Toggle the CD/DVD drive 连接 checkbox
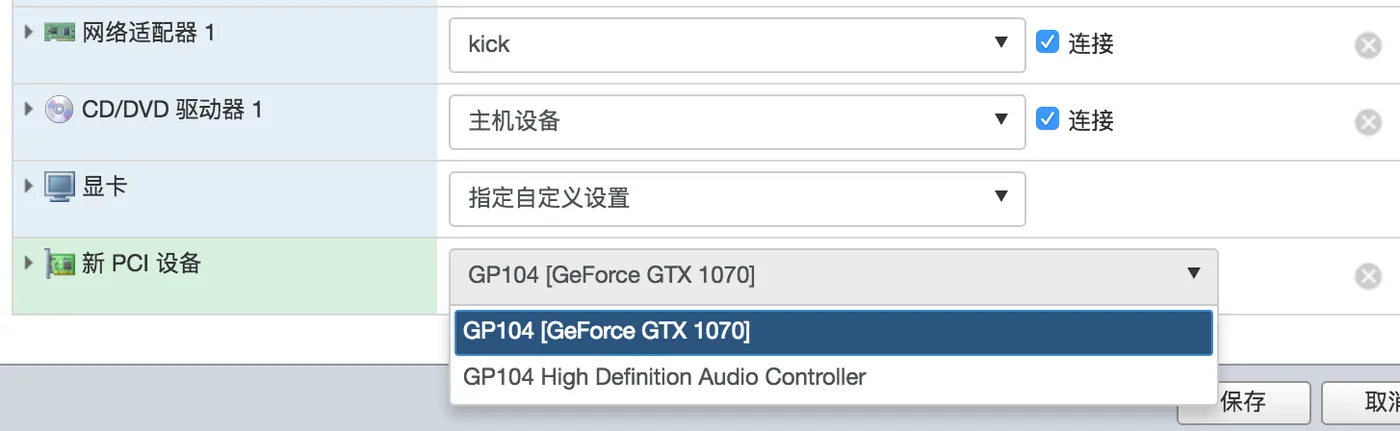Screen dimensions: 1400x431 [1047, 120]
